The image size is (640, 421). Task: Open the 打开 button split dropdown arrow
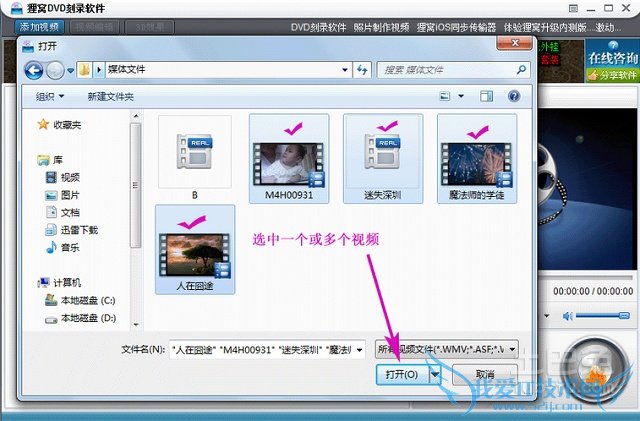point(435,374)
